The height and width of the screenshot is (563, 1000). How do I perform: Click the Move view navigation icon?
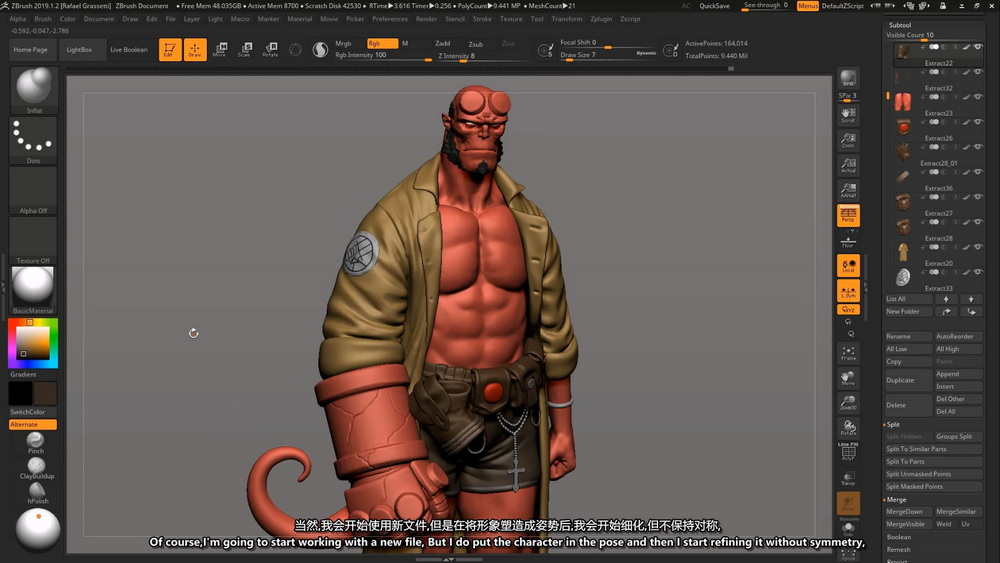tap(848, 378)
